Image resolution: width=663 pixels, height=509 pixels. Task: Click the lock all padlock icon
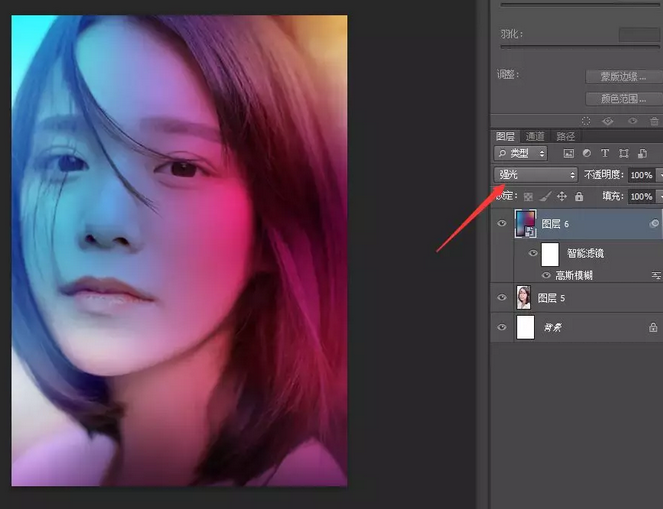coord(578,197)
